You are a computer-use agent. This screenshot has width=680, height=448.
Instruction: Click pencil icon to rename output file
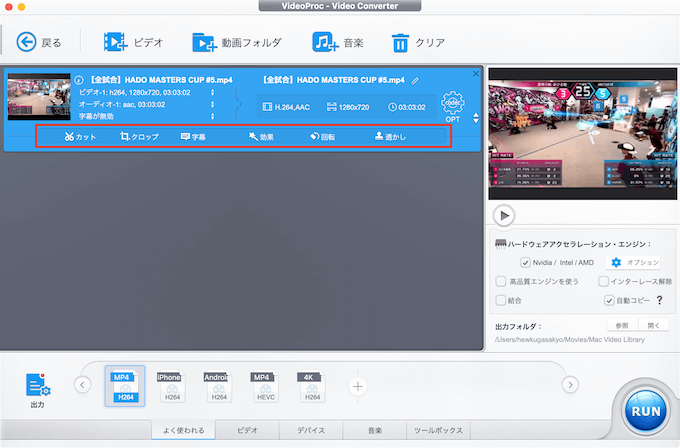tap(415, 80)
